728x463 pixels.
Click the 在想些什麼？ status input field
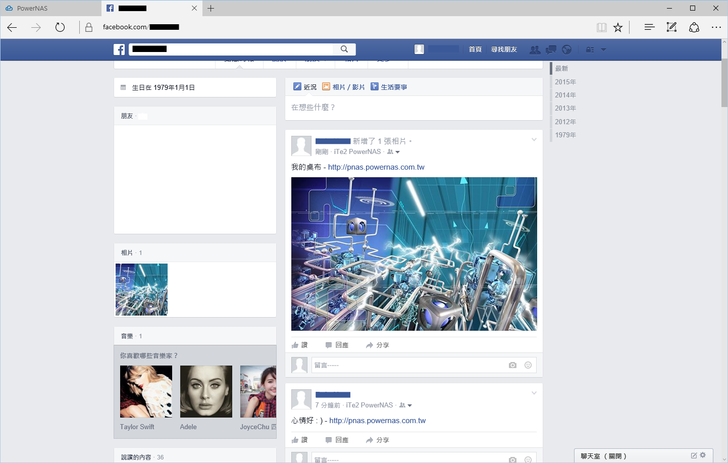pos(412,107)
